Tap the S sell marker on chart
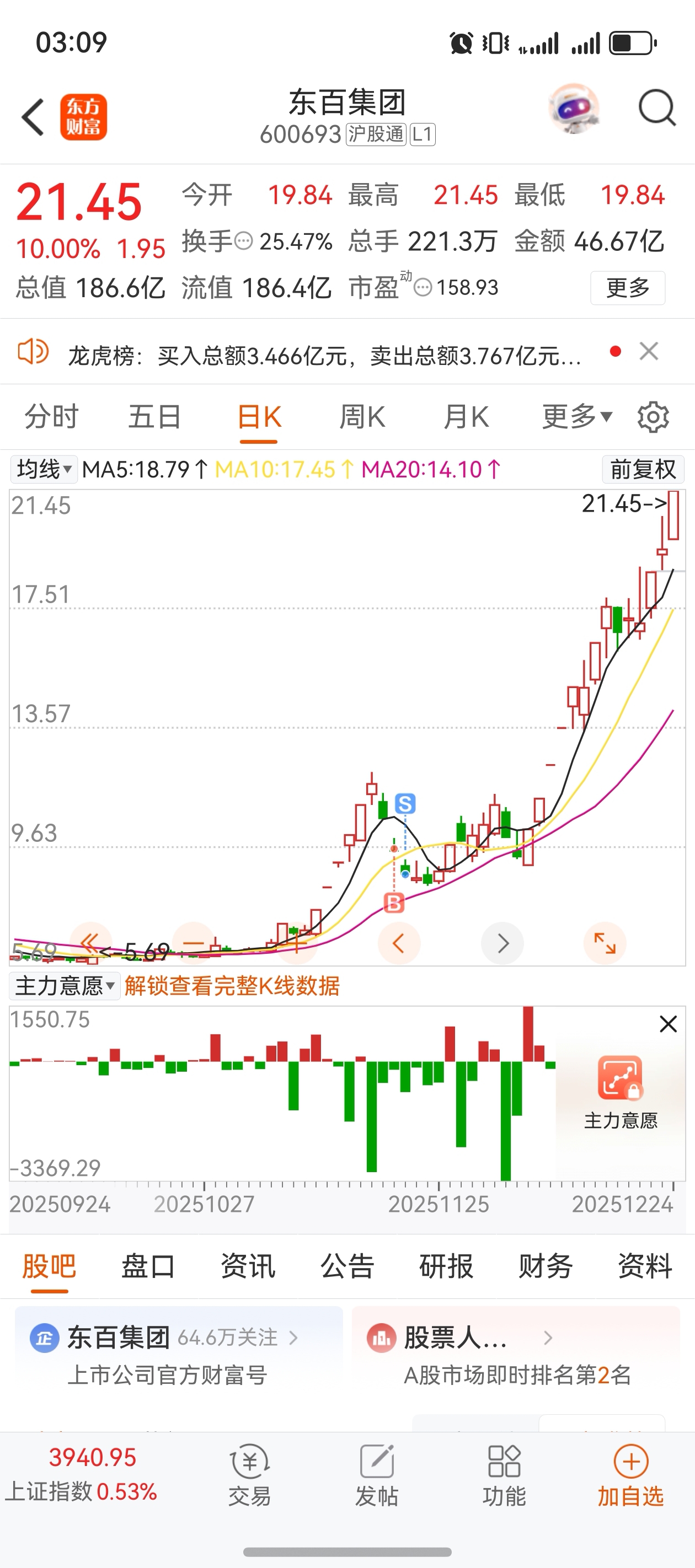 coord(405,803)
